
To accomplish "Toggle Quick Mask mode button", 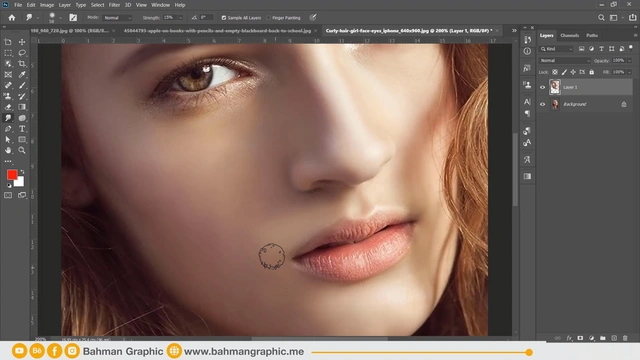I will click(8, 196).
